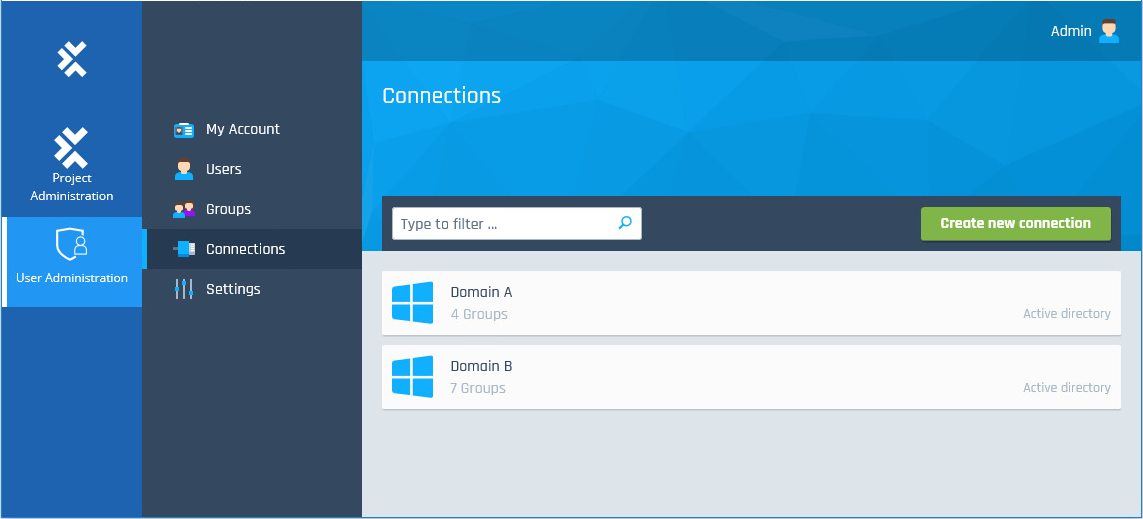
Task: Select the User Administration shield icon
Action: tap(71, 244)
